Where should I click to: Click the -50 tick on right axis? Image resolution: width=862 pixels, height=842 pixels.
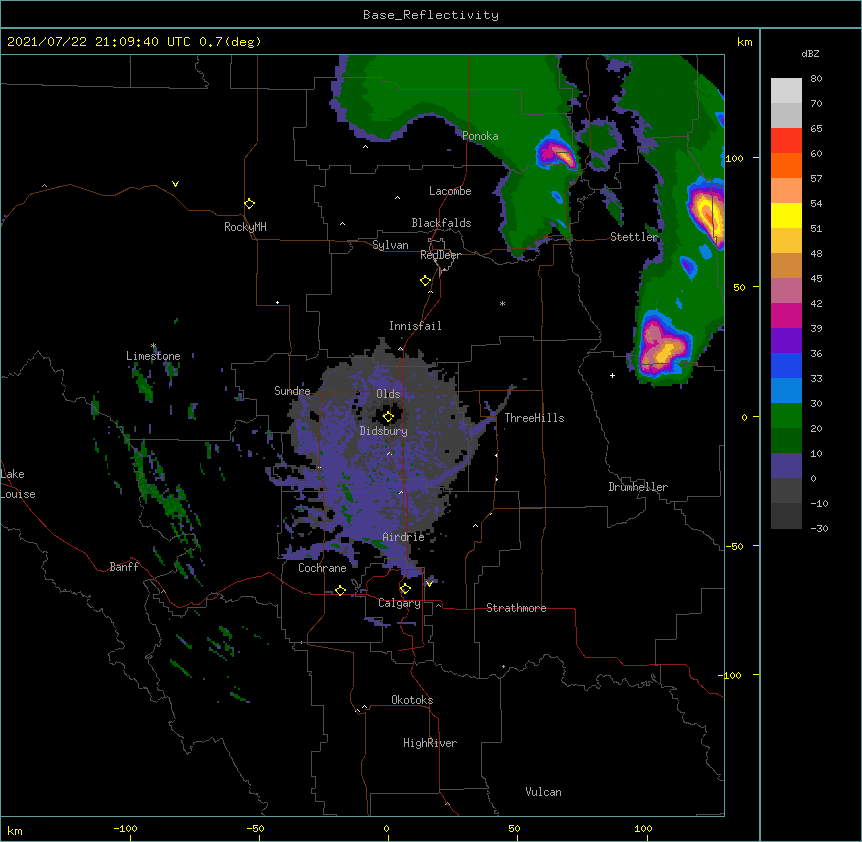coord(734,546)
